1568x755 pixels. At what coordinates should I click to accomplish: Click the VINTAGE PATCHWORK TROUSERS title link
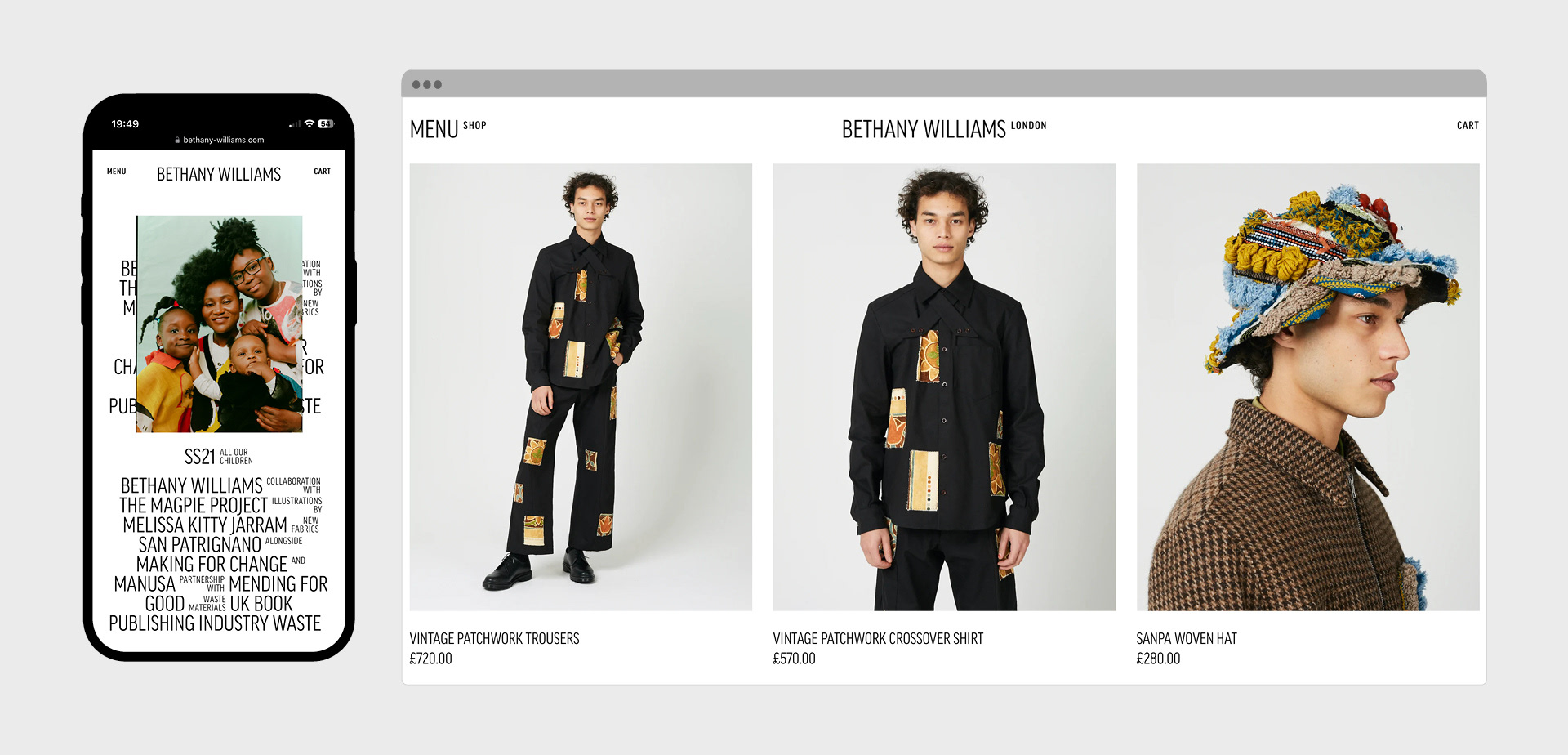(494, 639)
